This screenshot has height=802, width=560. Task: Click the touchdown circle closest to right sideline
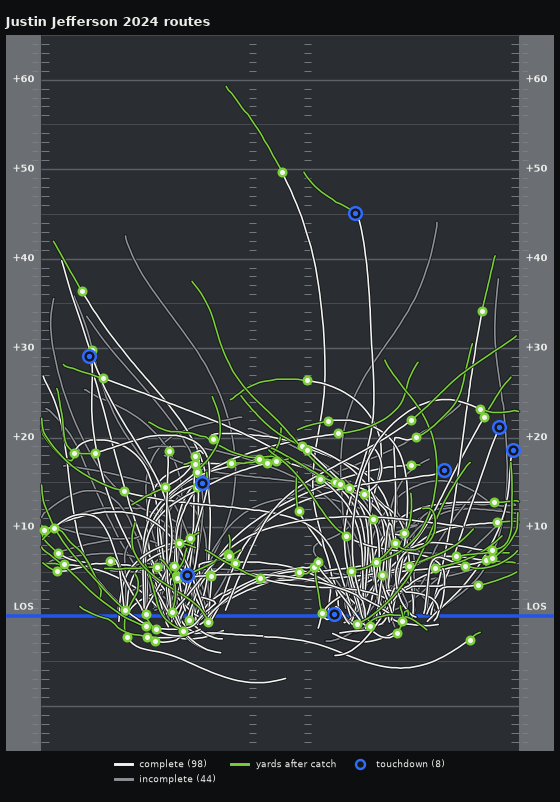coord(513,451)
